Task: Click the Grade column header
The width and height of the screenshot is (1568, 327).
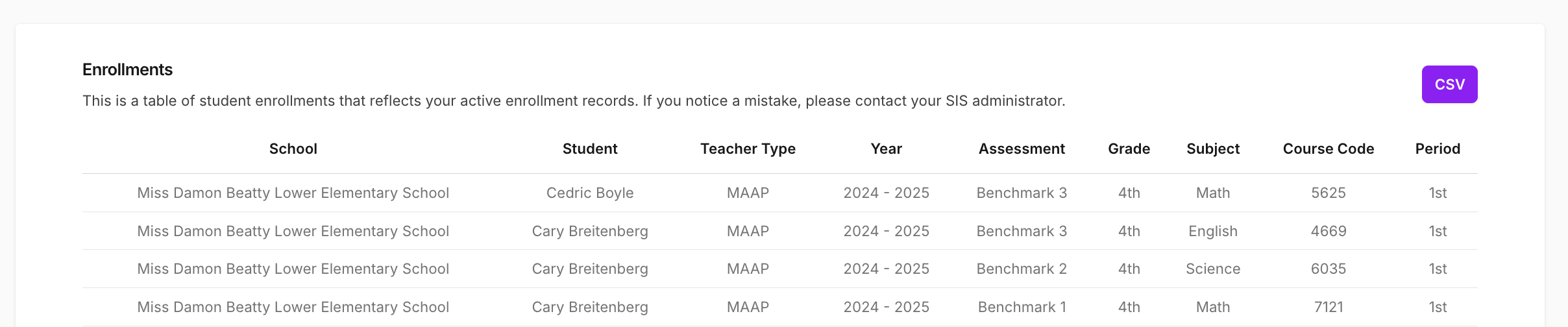Action: [x=1129, y=149]
